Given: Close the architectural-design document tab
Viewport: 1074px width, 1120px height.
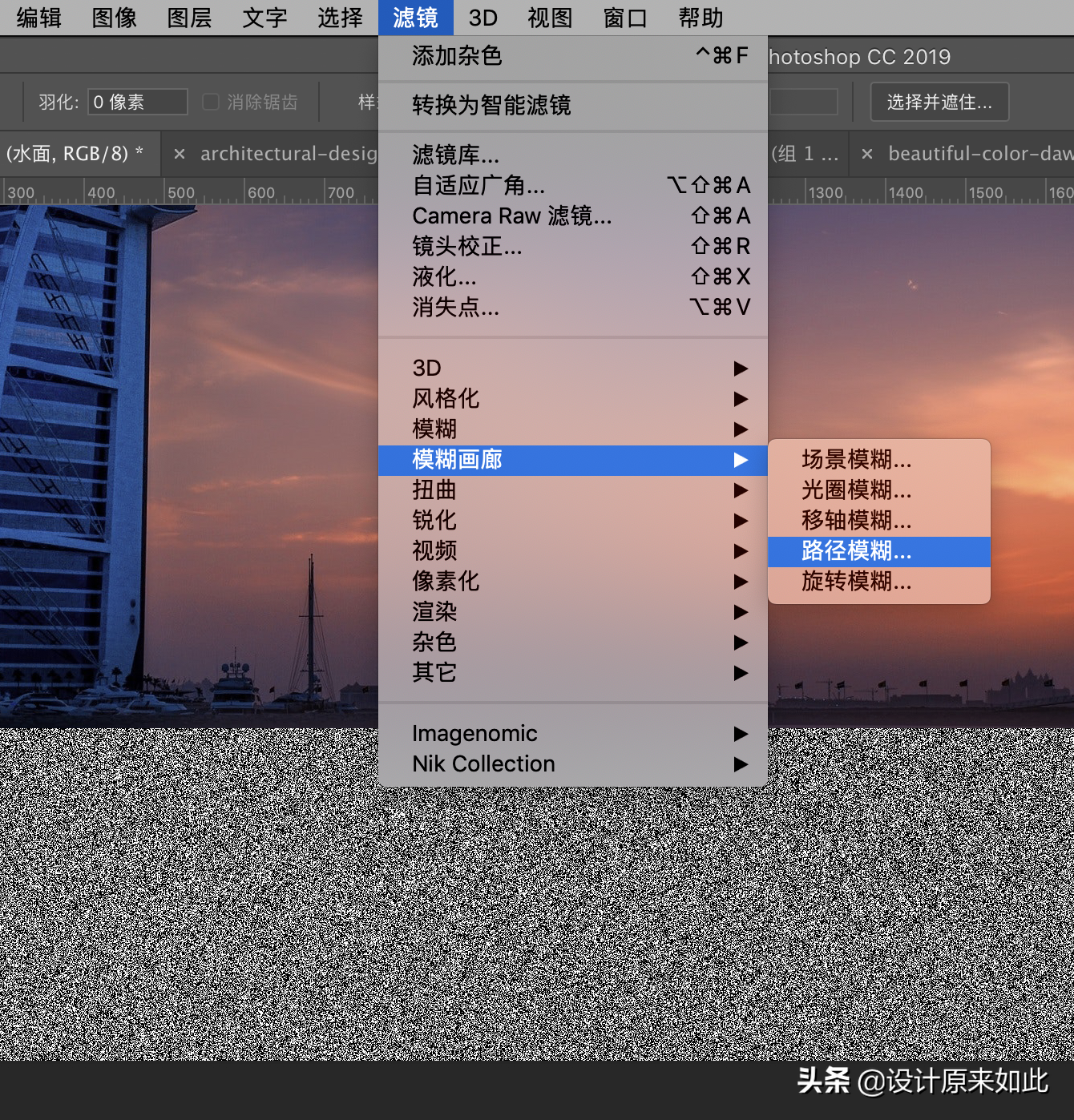Looking at the screenshot, I should coord(180,154).
